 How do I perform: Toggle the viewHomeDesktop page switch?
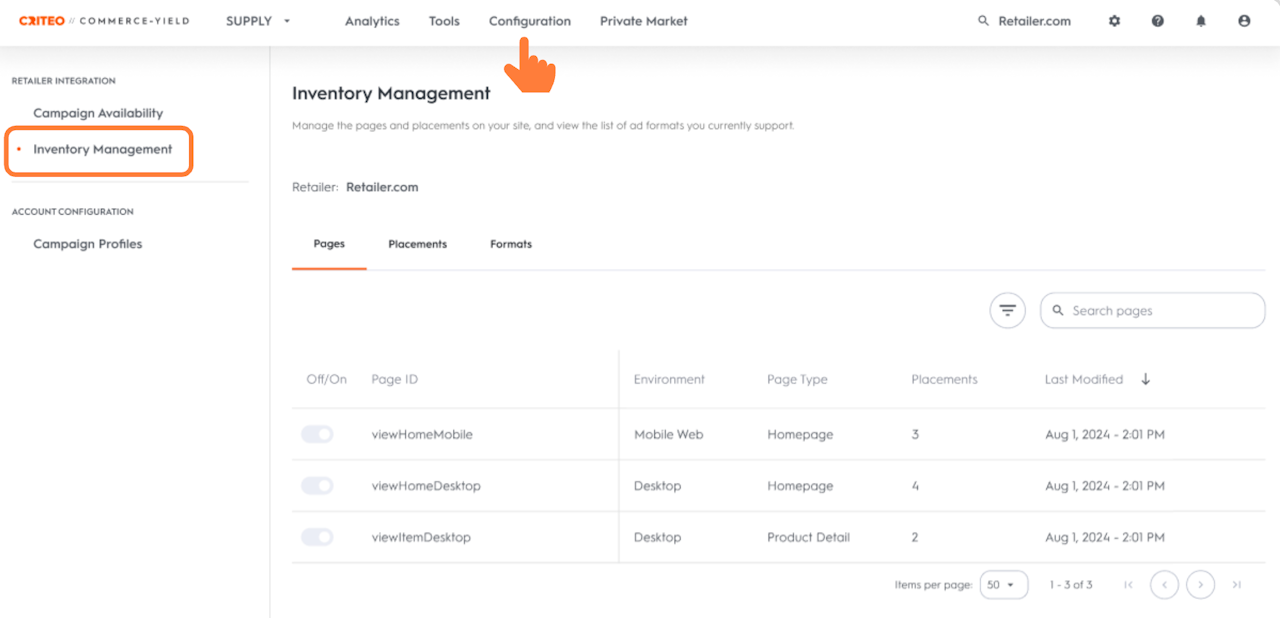click(x=317, y=485)
